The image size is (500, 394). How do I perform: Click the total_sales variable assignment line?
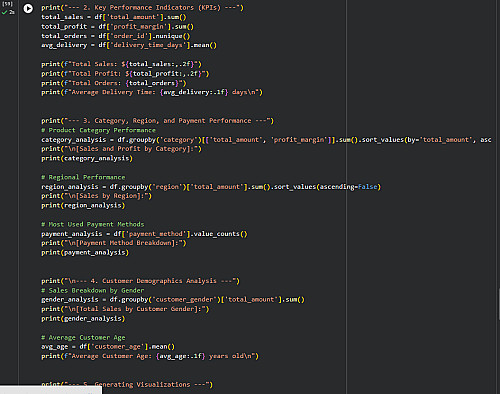[114, 17]
